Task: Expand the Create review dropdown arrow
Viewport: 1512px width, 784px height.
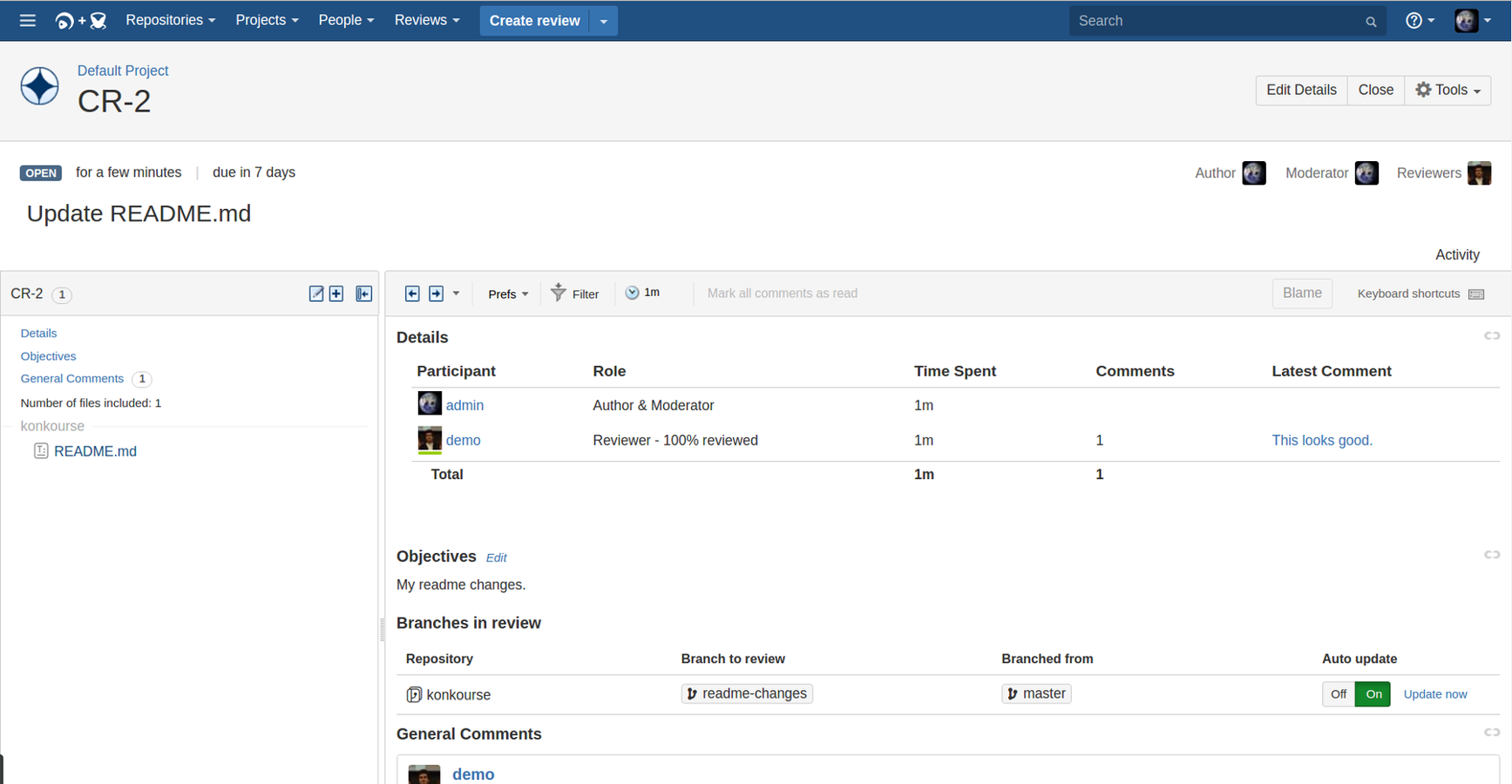Action: point(604,21)
